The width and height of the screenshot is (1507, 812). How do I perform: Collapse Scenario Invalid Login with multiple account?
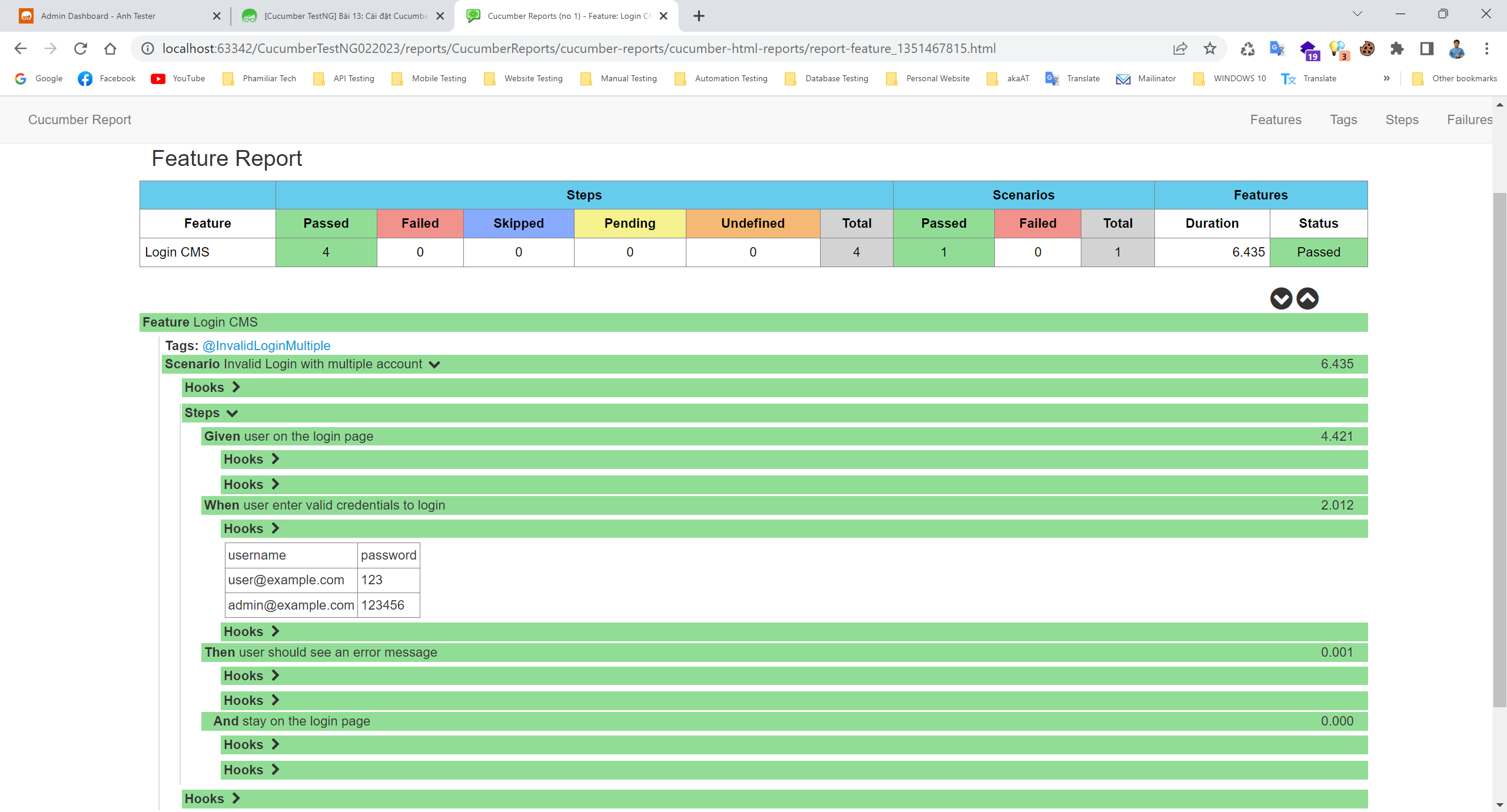tap(434, 364)
